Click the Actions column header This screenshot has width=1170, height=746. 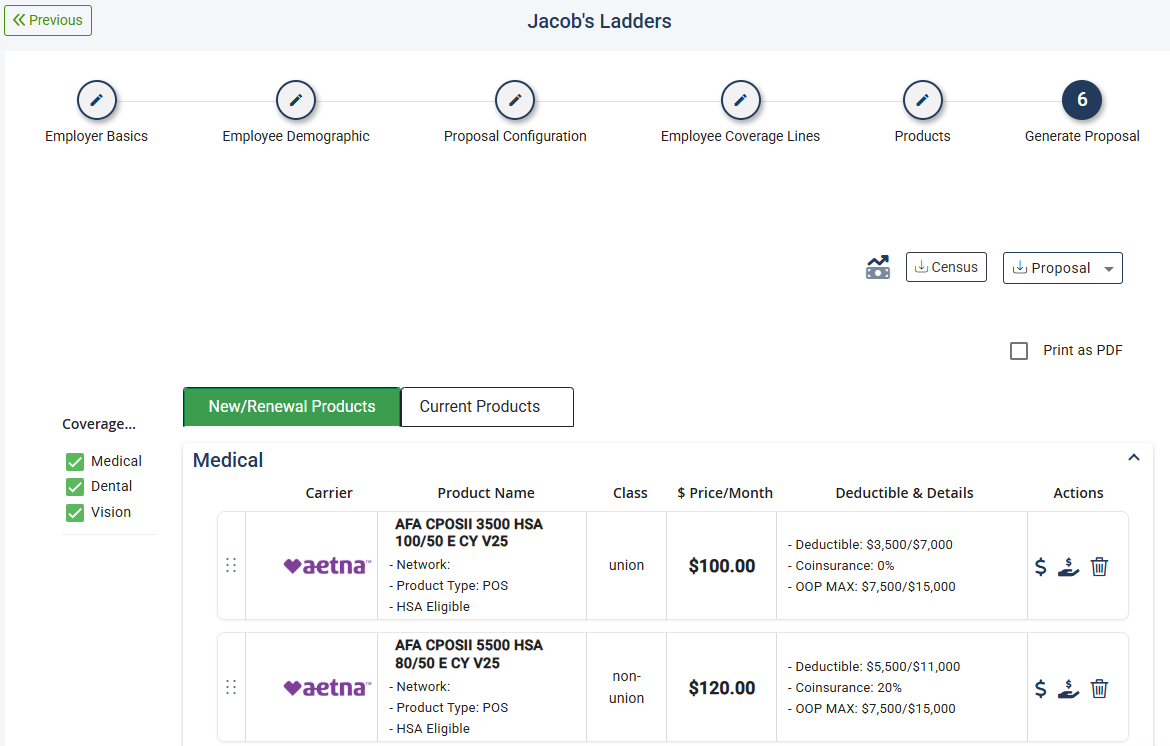click(x=1077, y=493)
